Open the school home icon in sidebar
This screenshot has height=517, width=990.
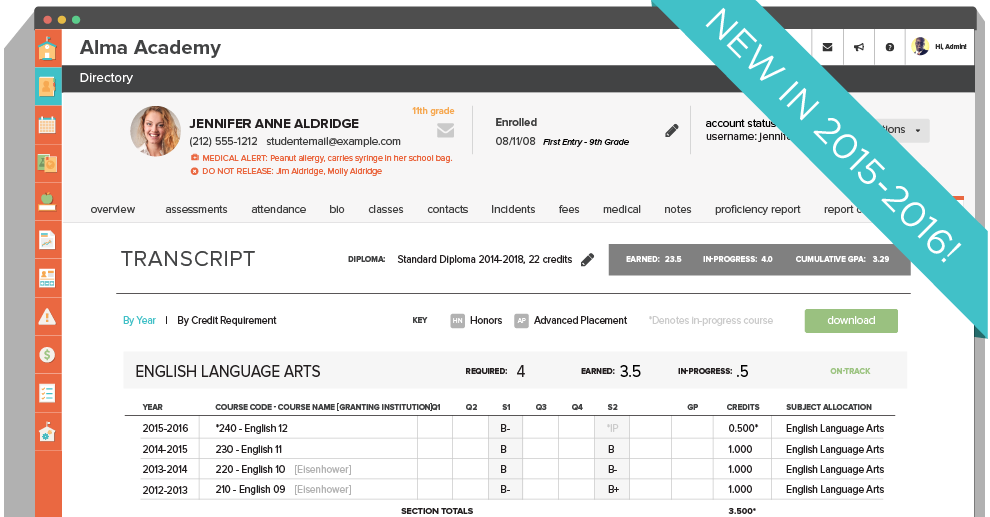[47, 49]
